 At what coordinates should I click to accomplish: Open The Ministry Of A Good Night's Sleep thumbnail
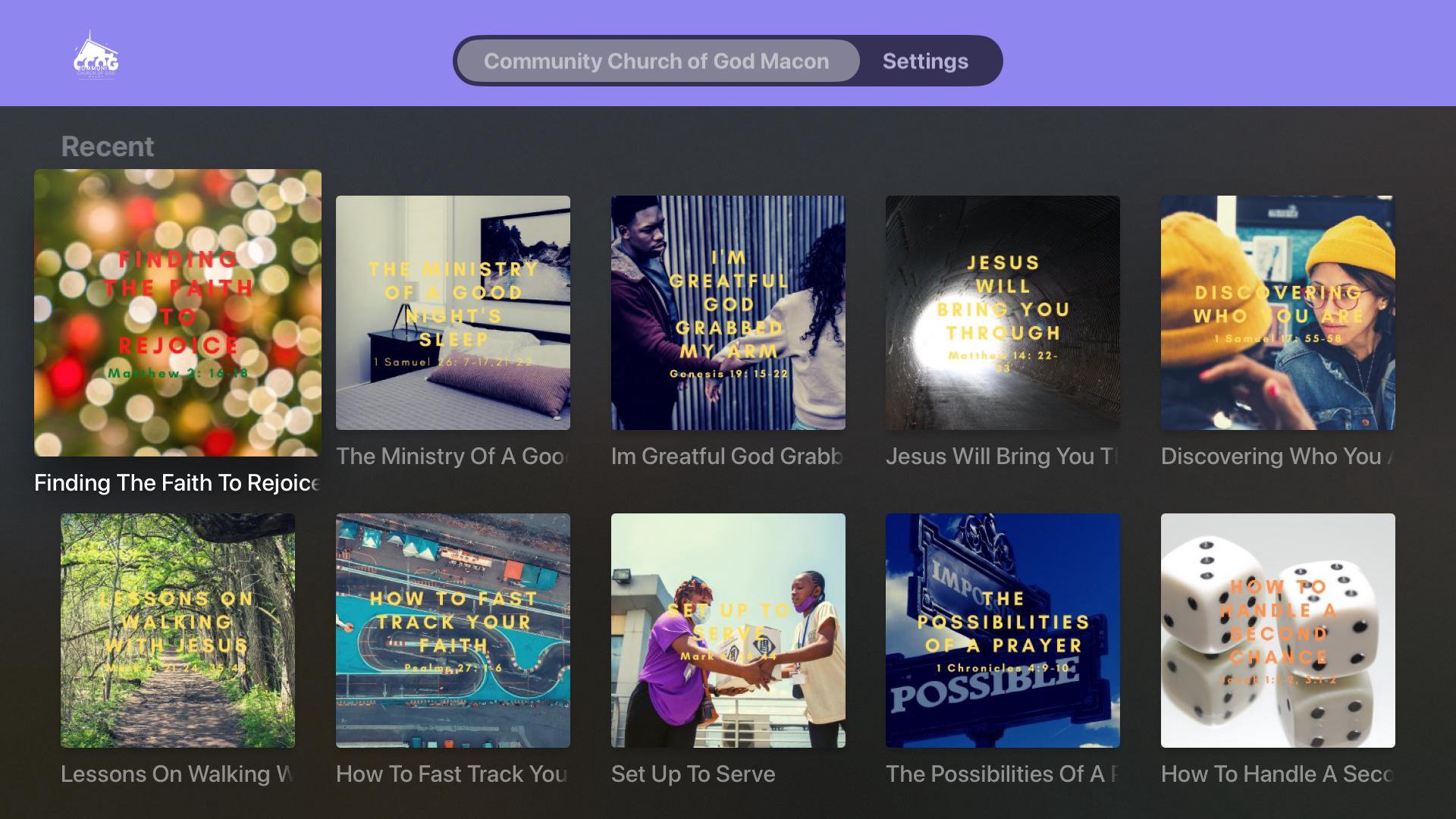click(453, 312)
